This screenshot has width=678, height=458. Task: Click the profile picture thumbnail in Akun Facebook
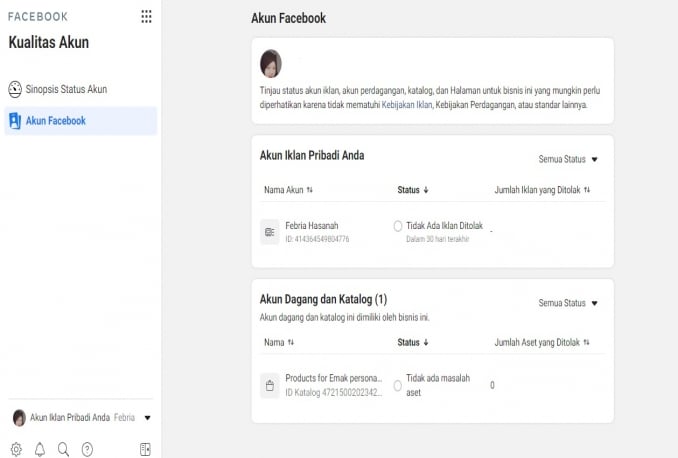tap(270, 64)
